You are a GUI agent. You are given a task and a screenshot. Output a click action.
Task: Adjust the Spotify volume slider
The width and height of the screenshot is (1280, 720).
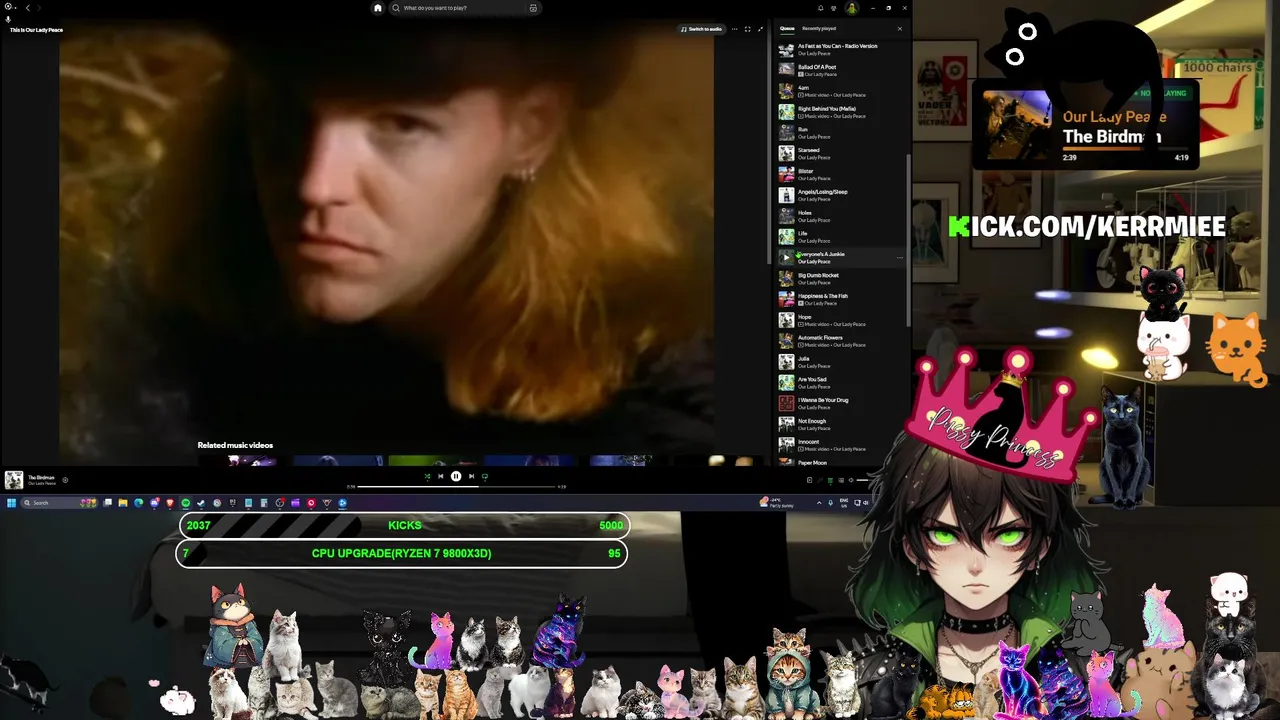coord(864,480)
